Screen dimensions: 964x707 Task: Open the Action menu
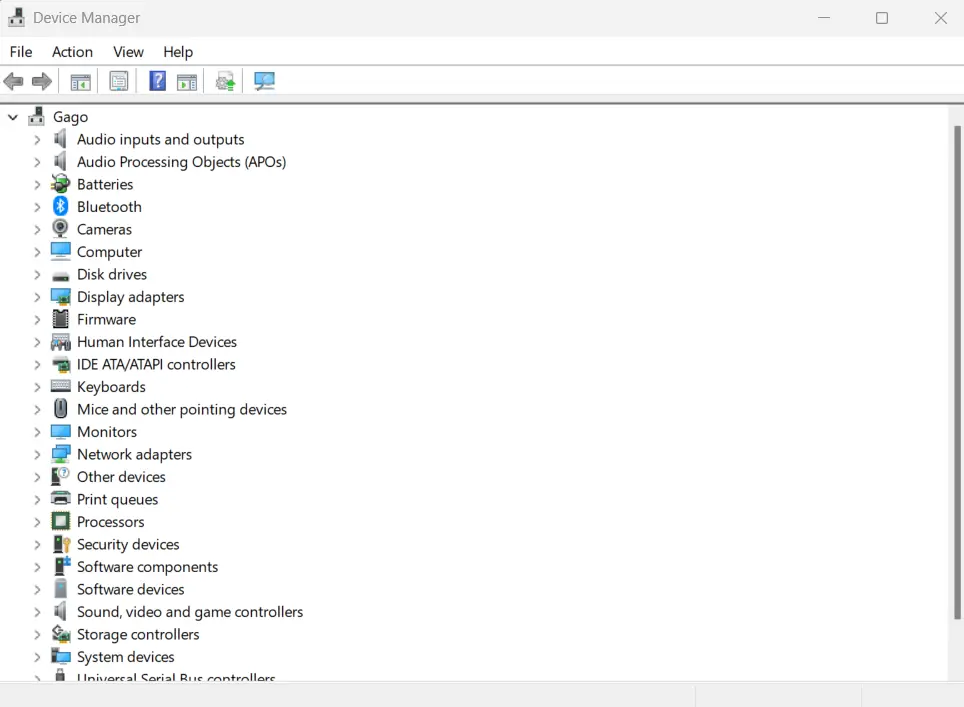click(71, 51)
